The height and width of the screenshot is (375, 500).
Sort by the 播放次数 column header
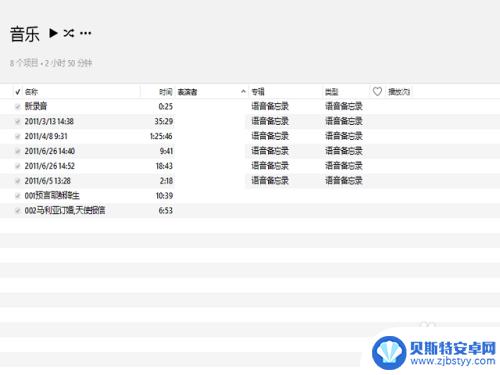pyautogui.click(x=399, y=92)
